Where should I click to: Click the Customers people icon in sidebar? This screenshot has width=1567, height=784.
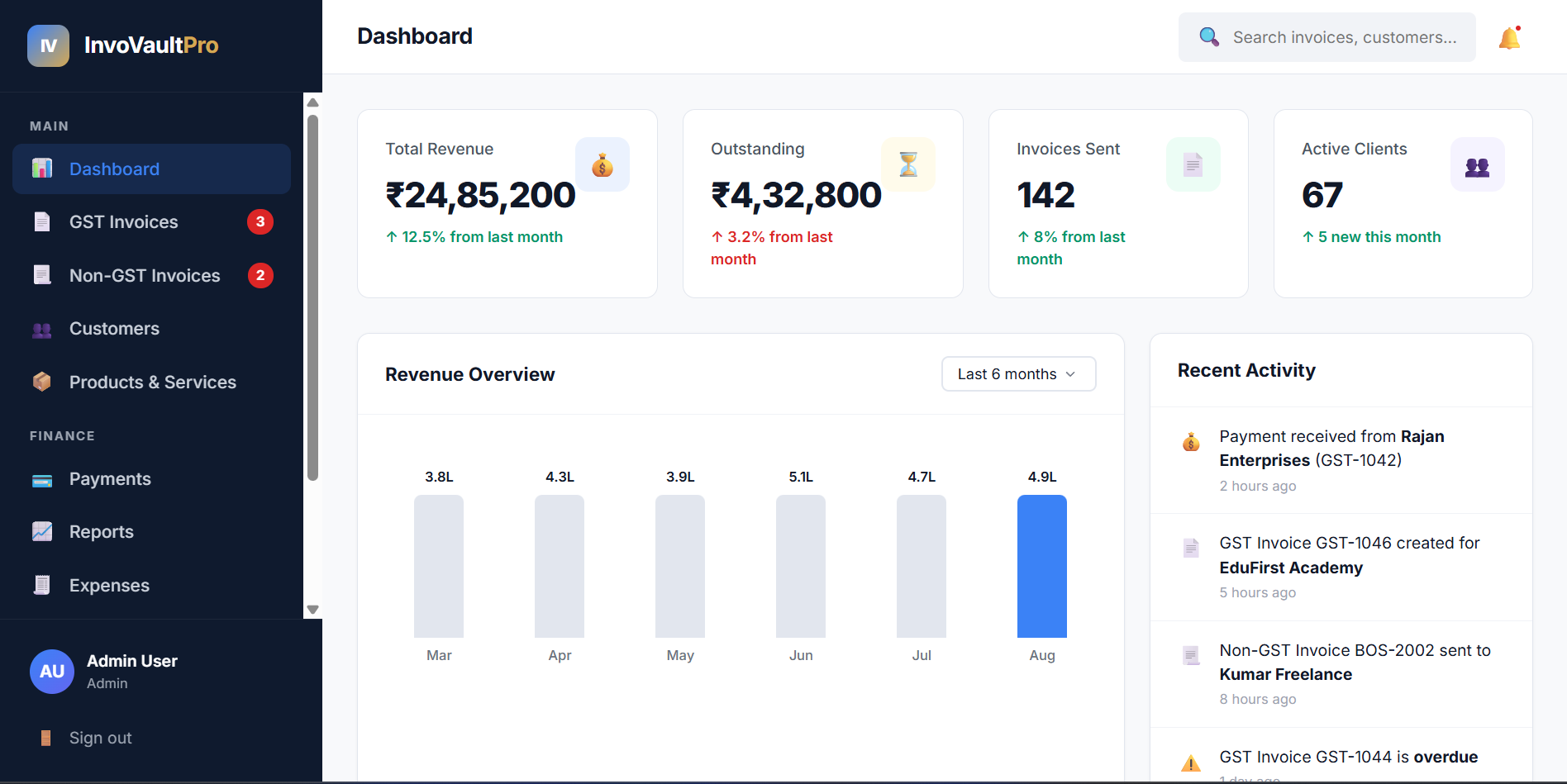[x=42, y=329]
